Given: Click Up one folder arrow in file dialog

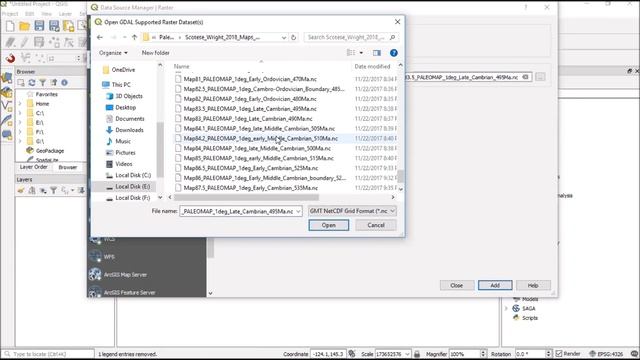Looking at the screenshot, I should click(x=134, y=37).
